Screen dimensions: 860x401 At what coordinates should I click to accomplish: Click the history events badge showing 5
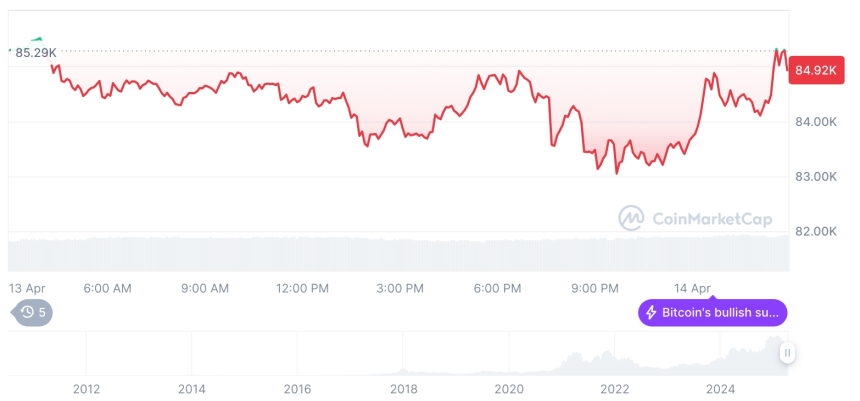pos(33,312)
